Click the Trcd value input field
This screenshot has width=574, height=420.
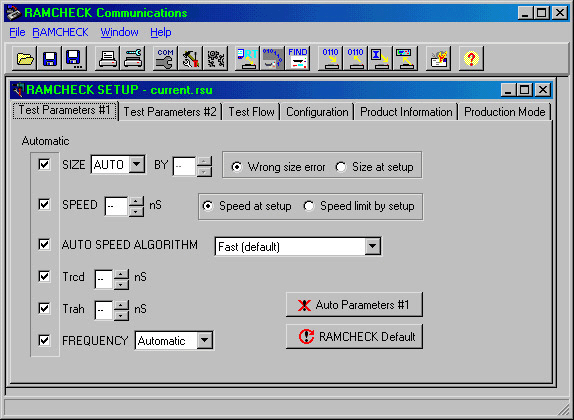point(104,279)
